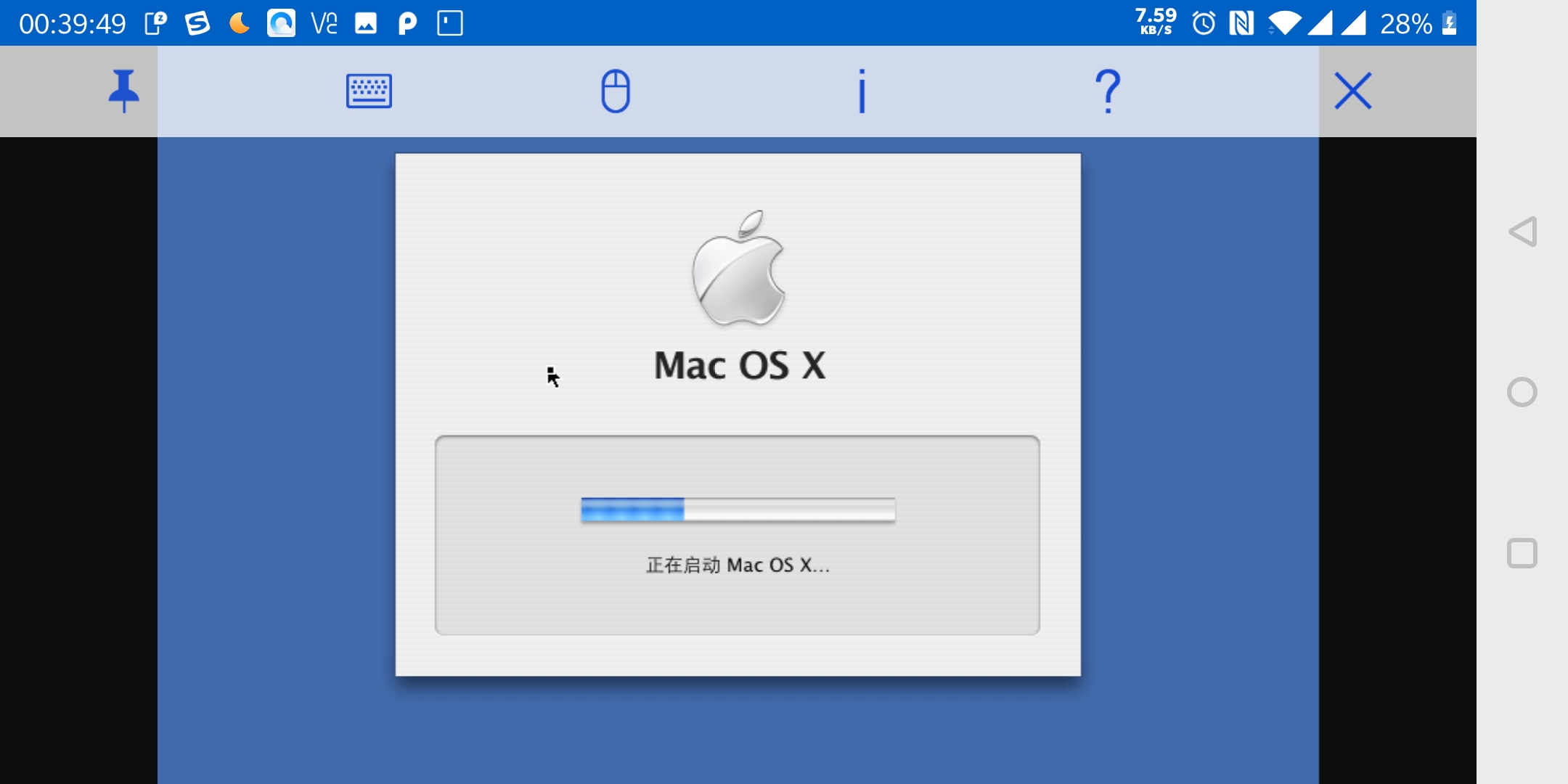Tap the Android recent apps square
1568x784 pixels.
click(1522, 553)
